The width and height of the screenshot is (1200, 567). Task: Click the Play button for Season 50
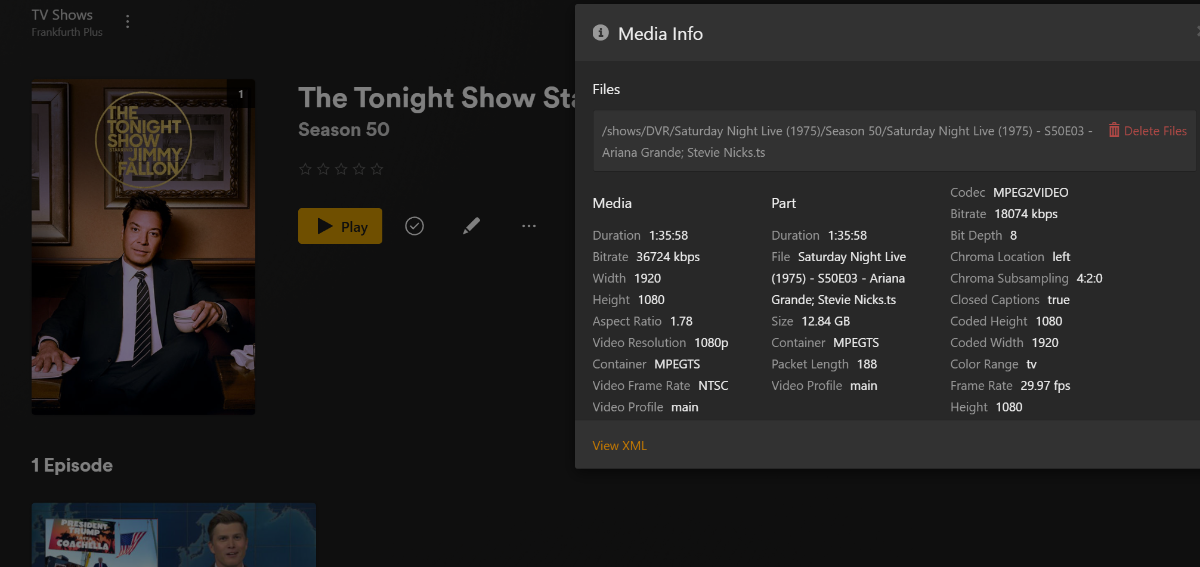[x=340, y=227]
